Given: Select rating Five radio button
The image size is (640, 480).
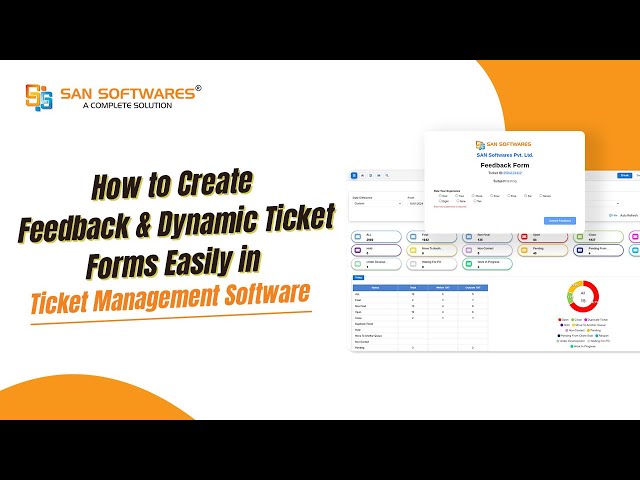Looking at the screenshot, I should click(x=509, y=196).
